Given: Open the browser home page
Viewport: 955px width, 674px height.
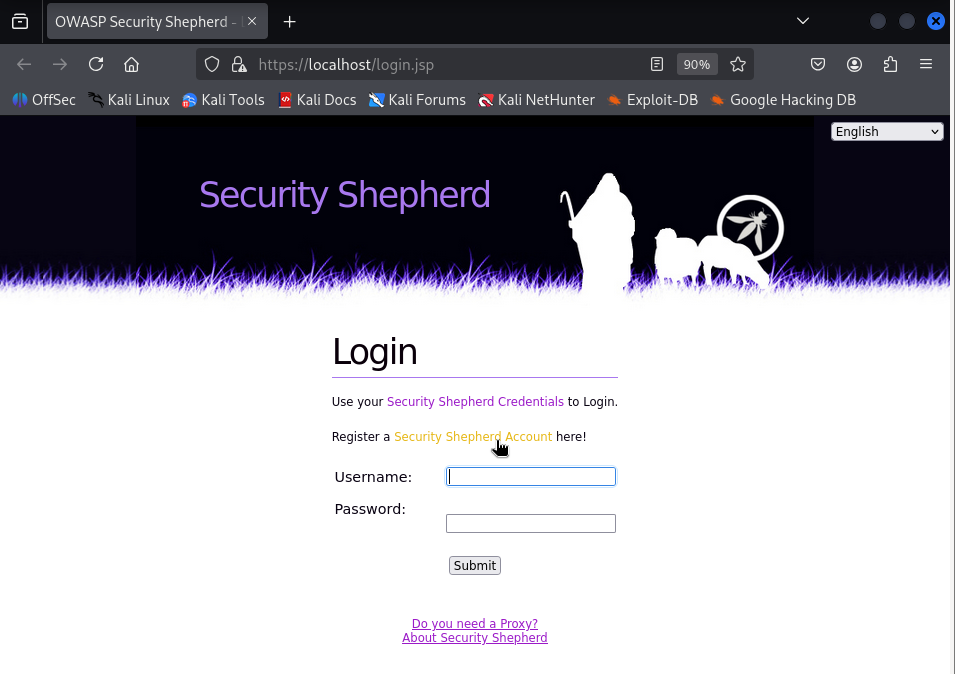Looking at the screenshot, I should tap(132, 65).
